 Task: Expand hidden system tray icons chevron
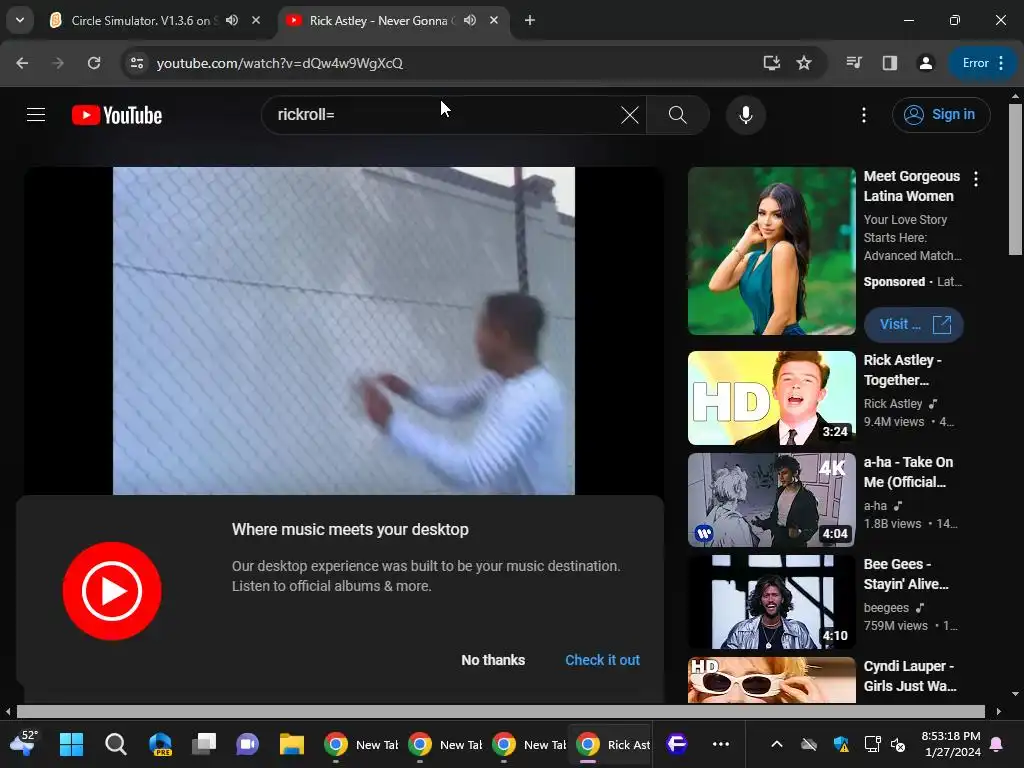point(776,744)
